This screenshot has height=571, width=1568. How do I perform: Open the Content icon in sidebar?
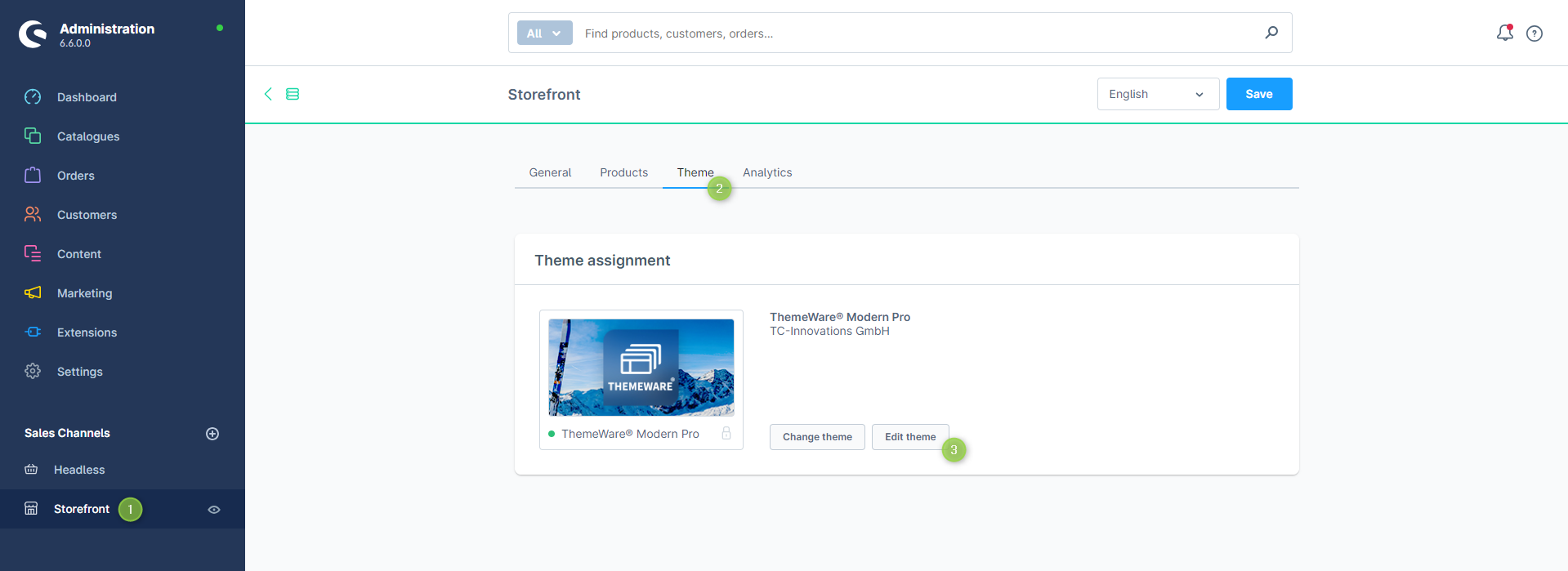click(33, 253)
